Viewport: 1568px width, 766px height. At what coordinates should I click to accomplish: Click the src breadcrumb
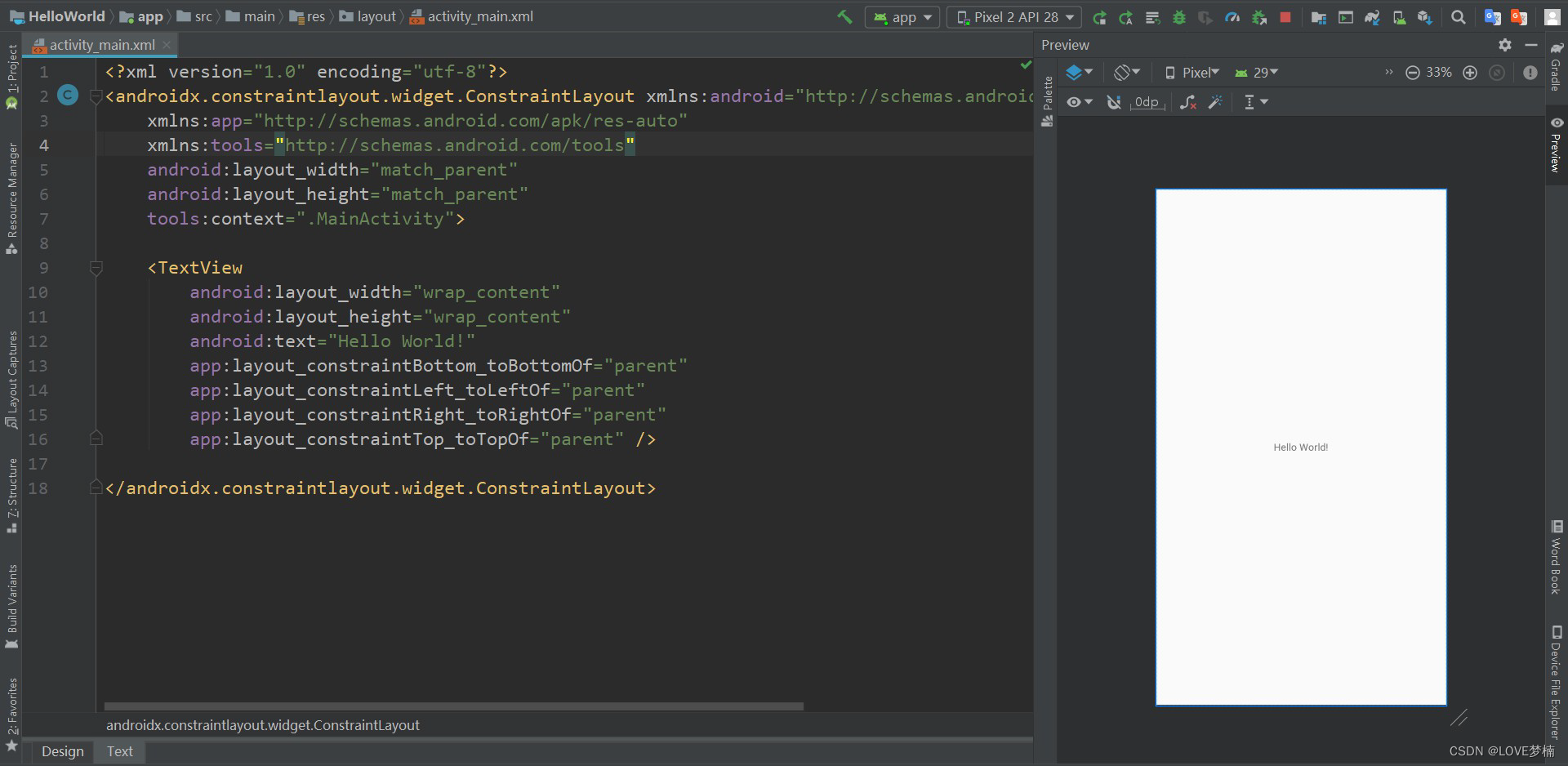194,16
